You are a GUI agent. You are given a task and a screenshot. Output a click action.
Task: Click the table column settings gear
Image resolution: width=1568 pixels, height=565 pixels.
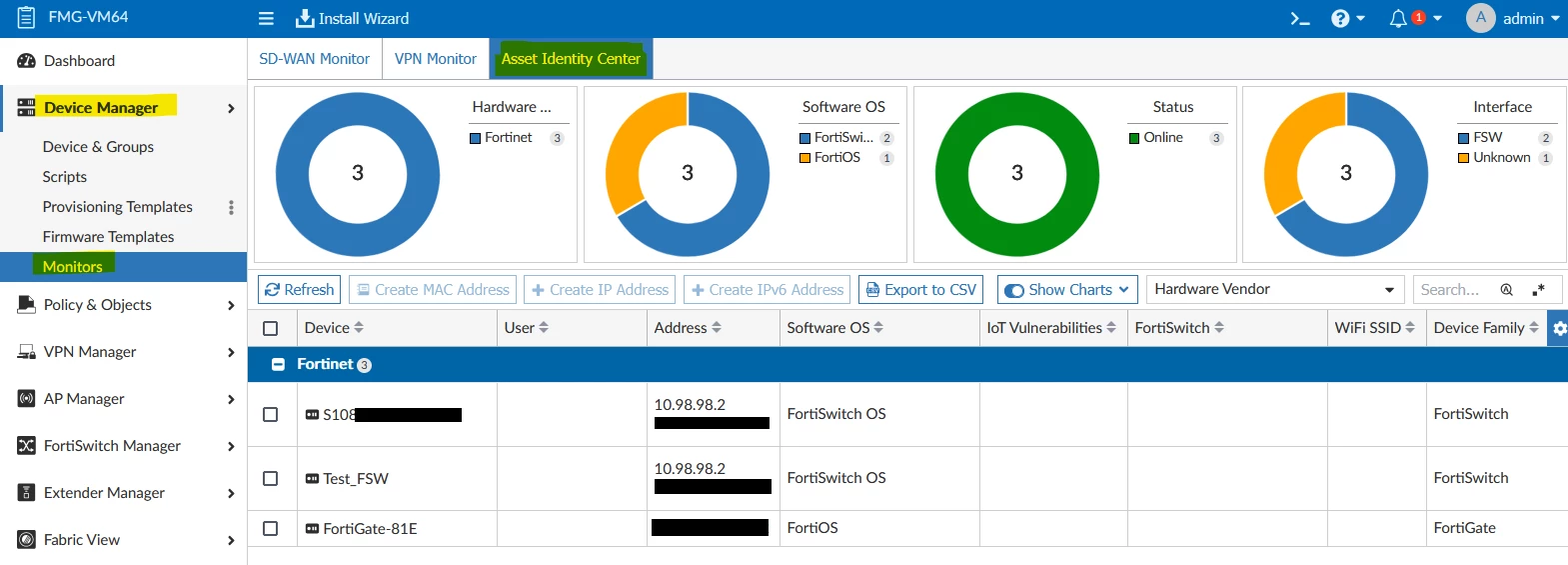(x=1558, y=328)
